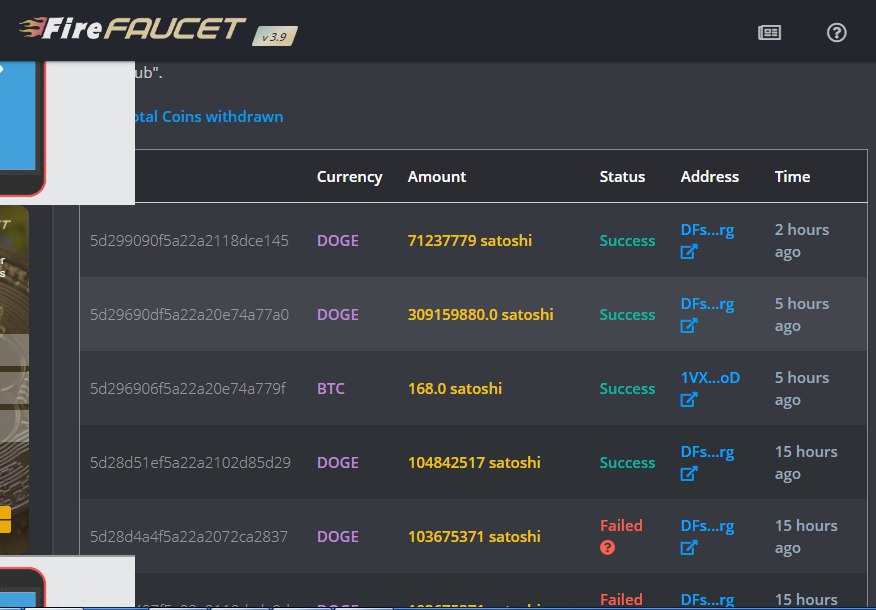This screenshot has height=610, width=876.
Task: Open the news feed icon in header
Action: [769, 32]
